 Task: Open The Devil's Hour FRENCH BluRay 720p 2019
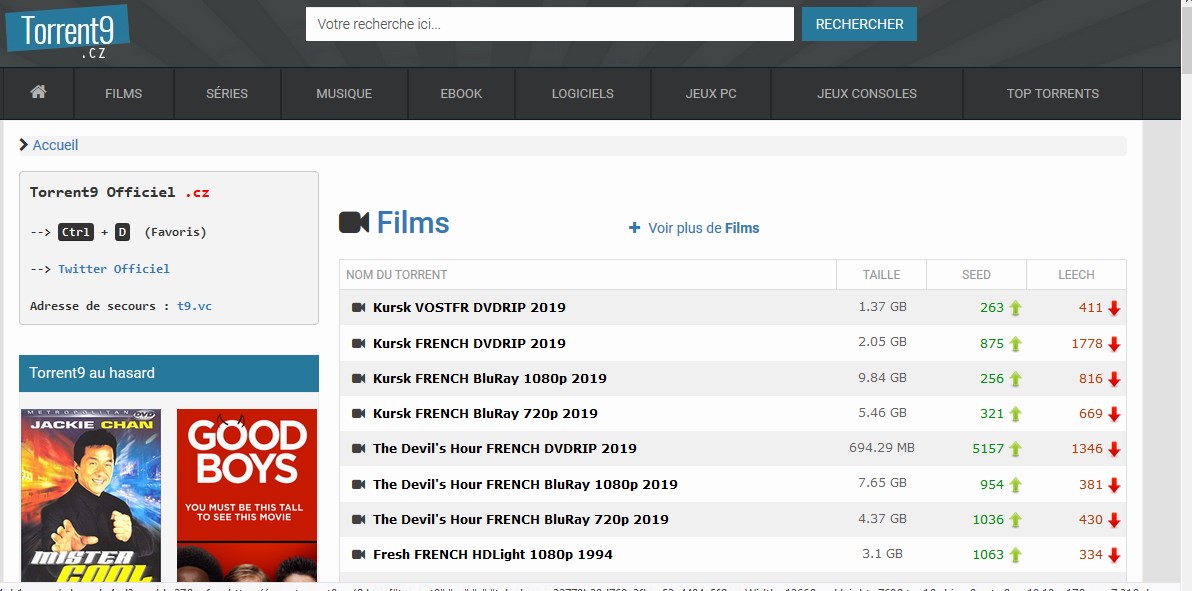click(521, 519)
